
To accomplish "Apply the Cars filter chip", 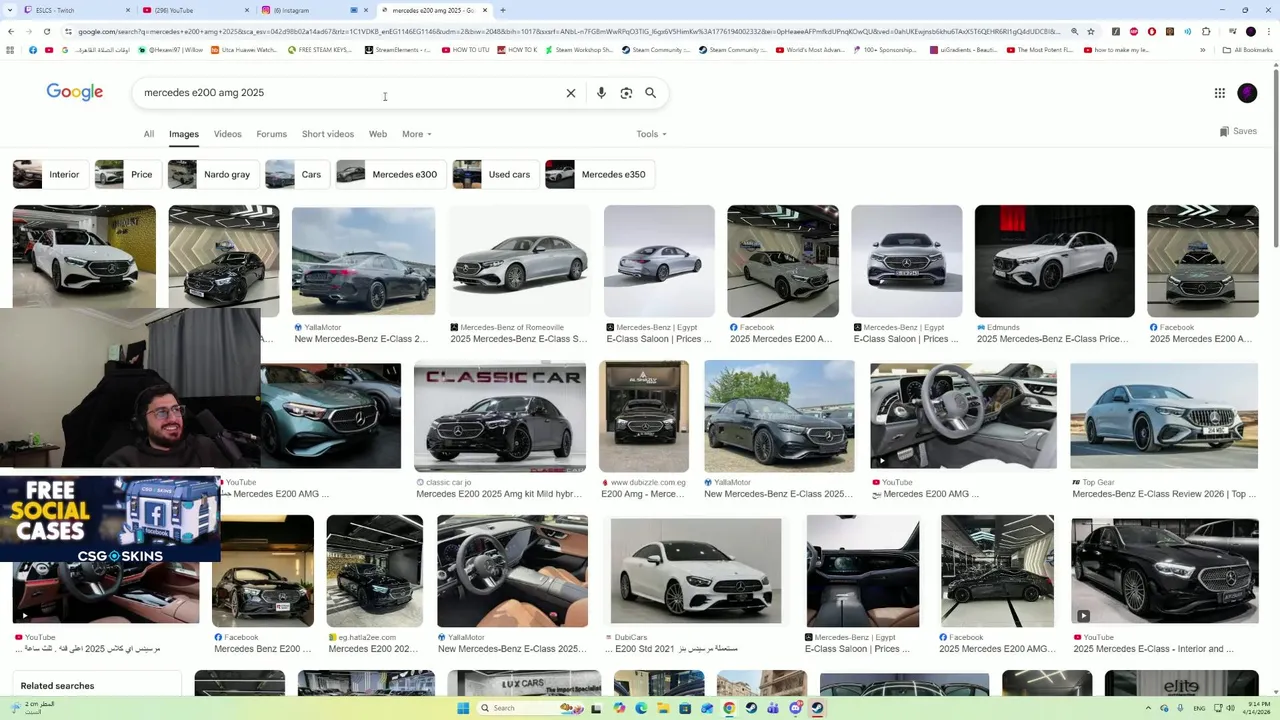I will [297, 174].
